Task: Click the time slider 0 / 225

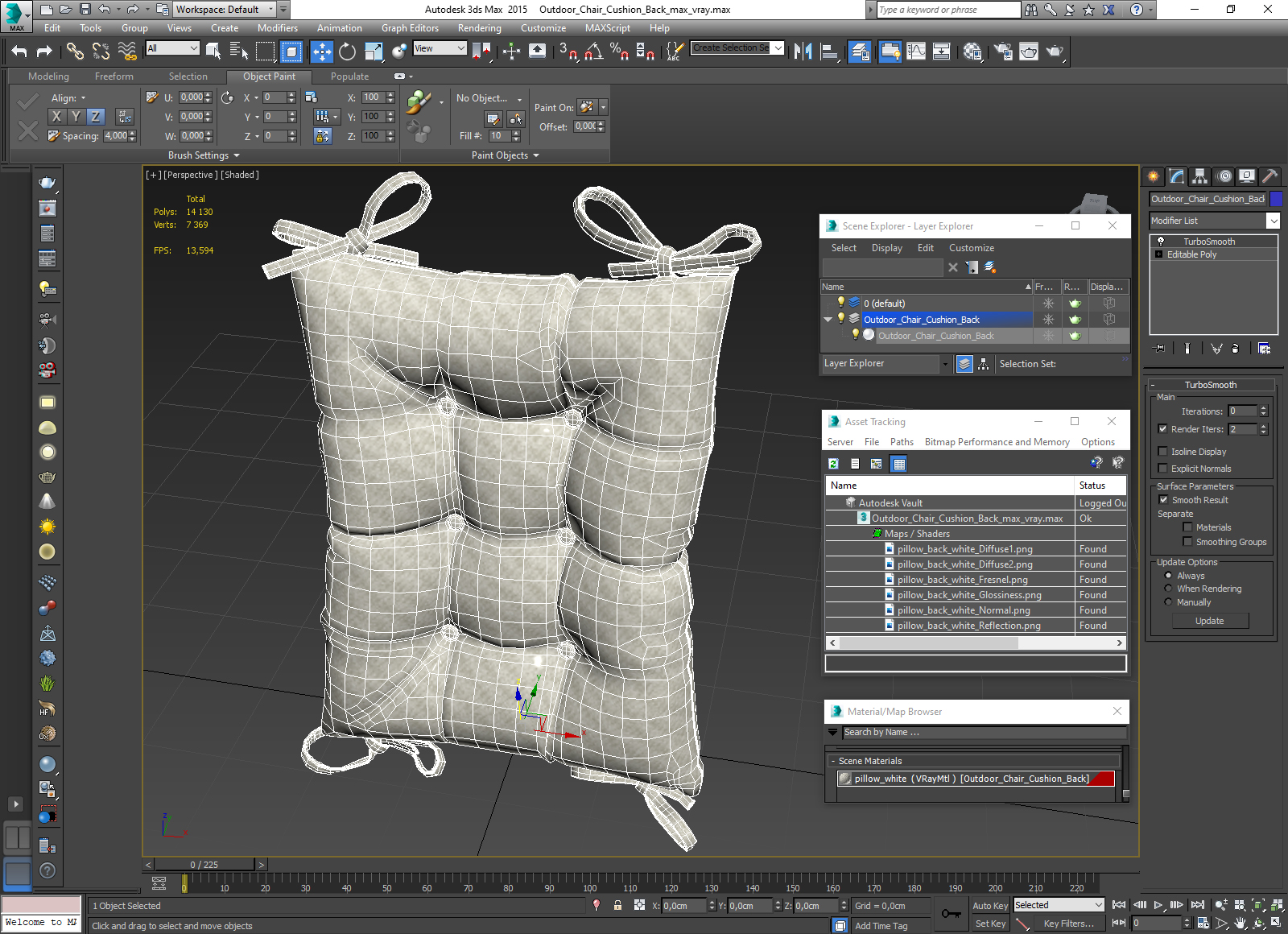Action: (x=204, y=865)
